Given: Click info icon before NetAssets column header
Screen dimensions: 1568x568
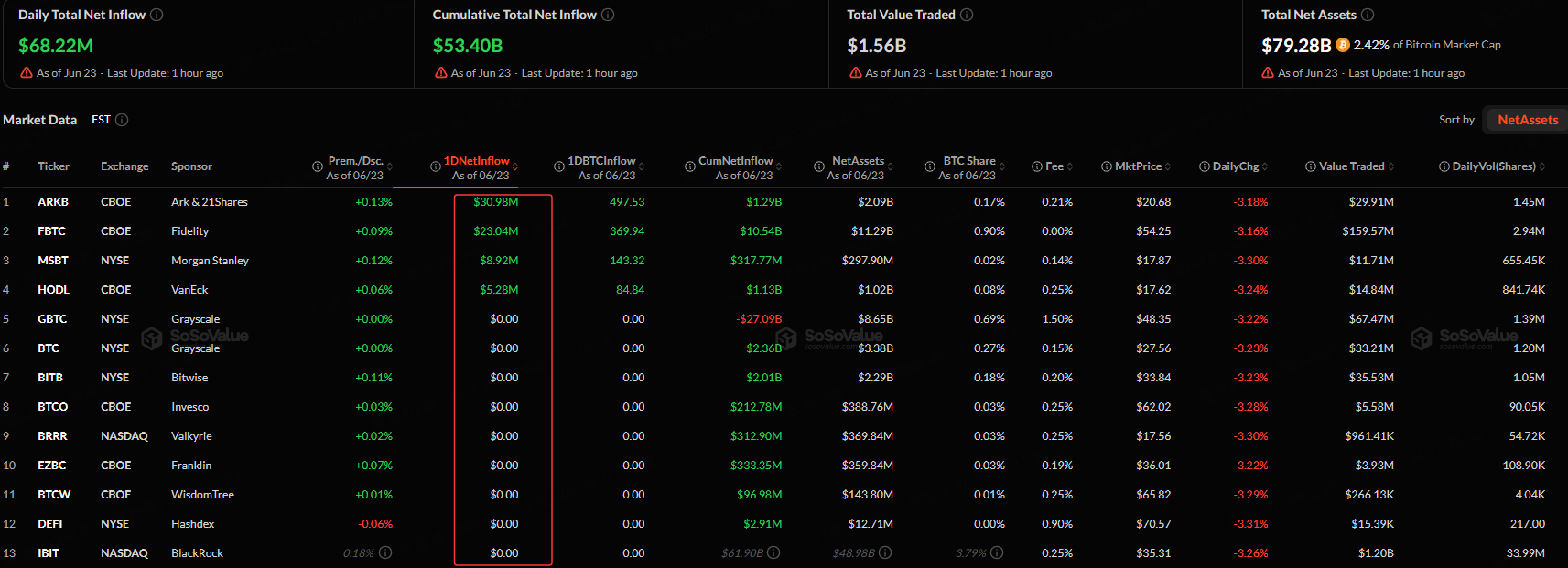Looking at the screenshot, I should 819,166.
